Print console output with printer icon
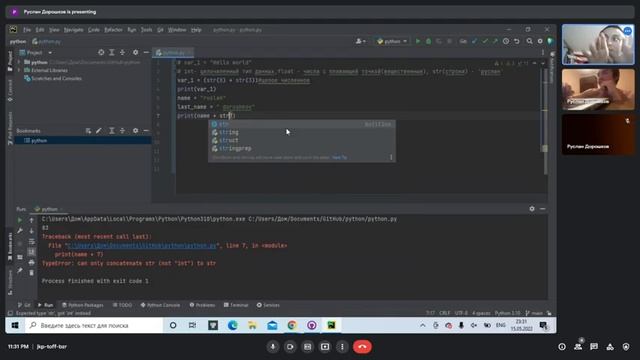640x360 pixels. click(31, 262)
